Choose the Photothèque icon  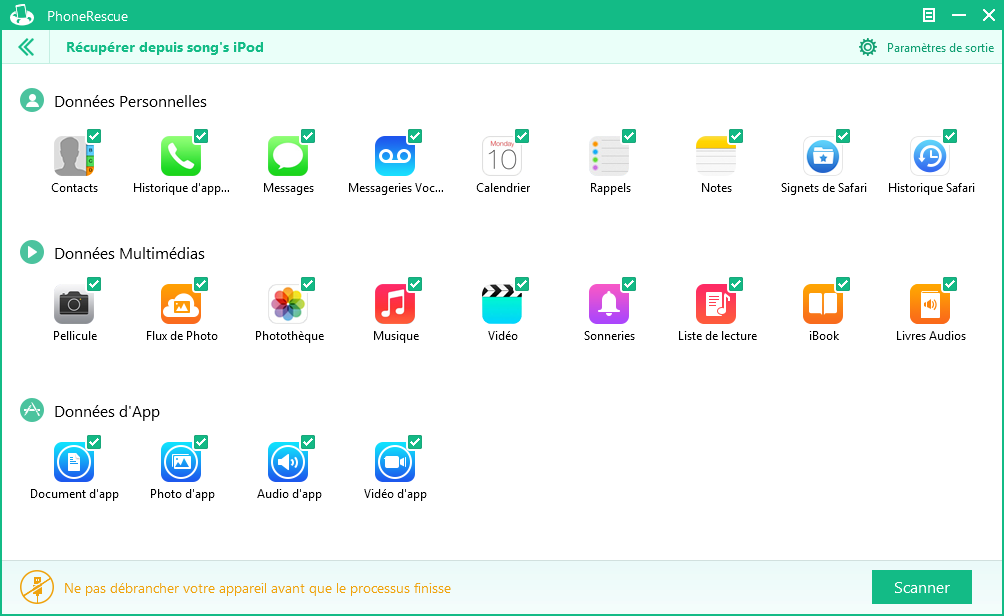point(287,304)
